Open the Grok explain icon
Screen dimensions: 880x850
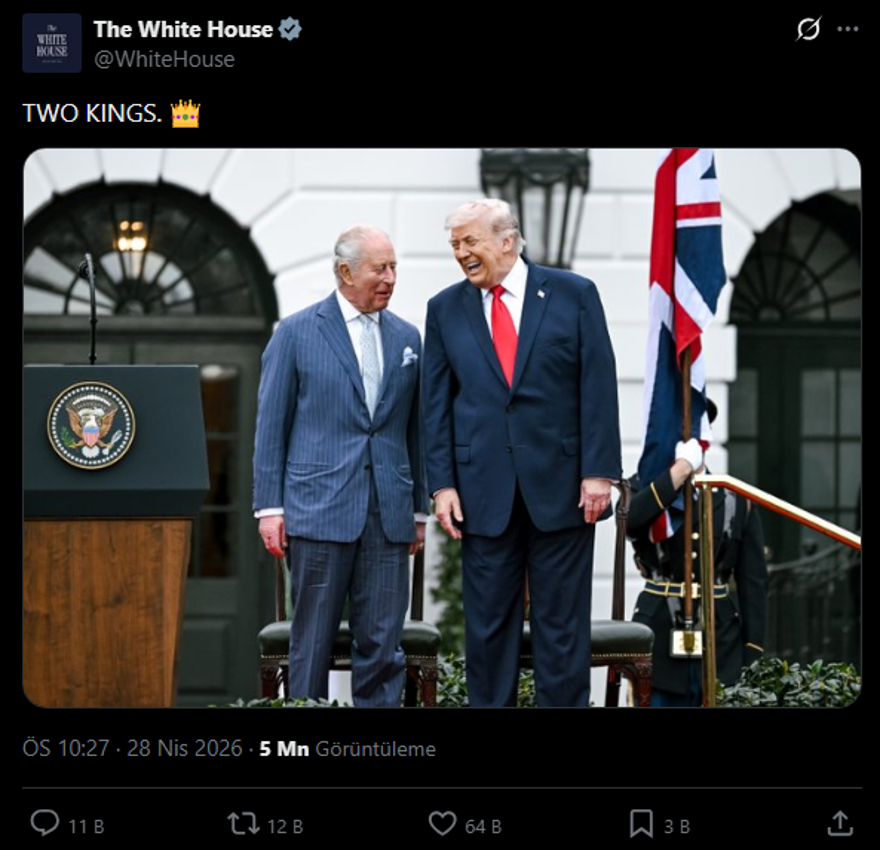pos(809,29)
